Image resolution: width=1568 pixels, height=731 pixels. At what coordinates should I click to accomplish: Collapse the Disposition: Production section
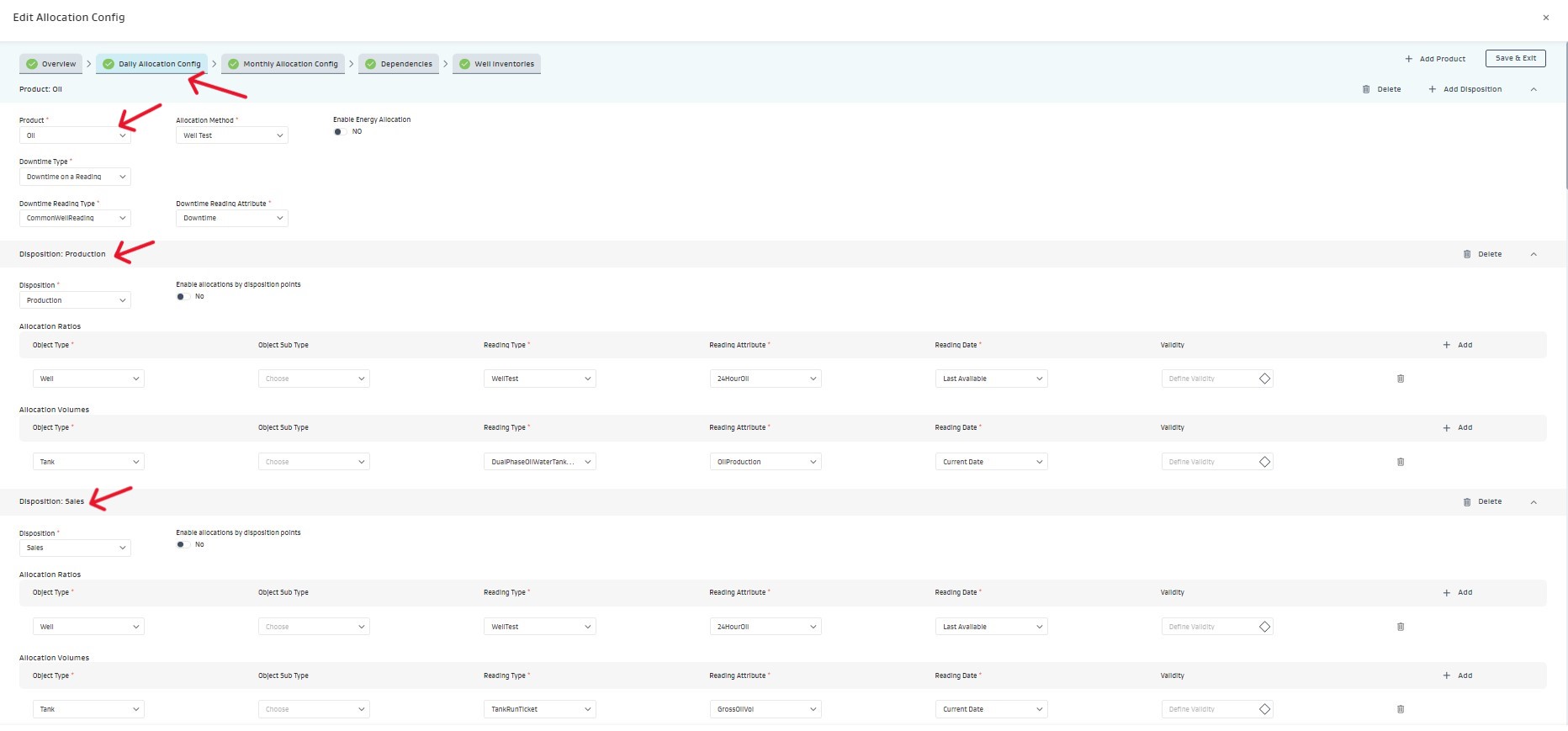[x=1534, y=254]
